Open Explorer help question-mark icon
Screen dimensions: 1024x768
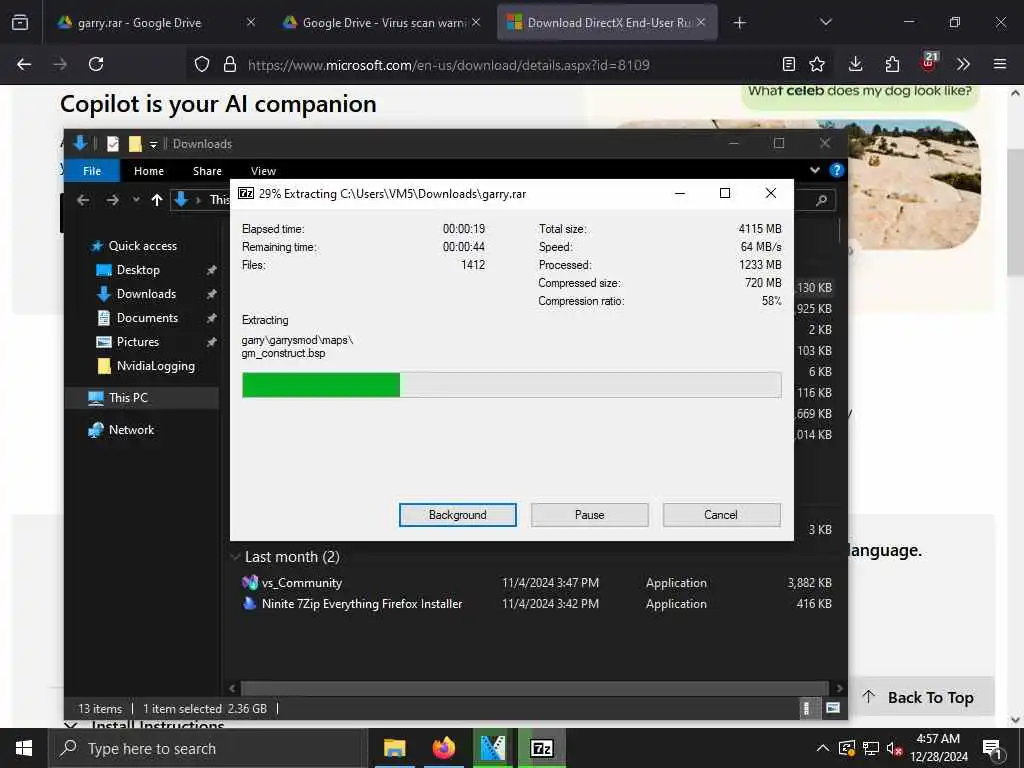(x=836, y=170)
